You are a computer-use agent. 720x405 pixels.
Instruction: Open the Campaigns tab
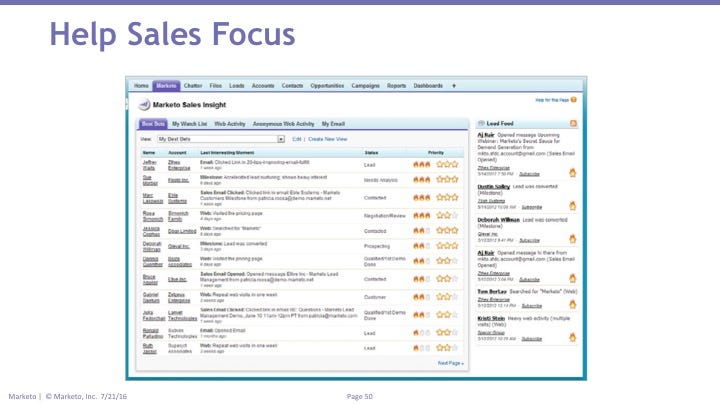pos(366,86)
